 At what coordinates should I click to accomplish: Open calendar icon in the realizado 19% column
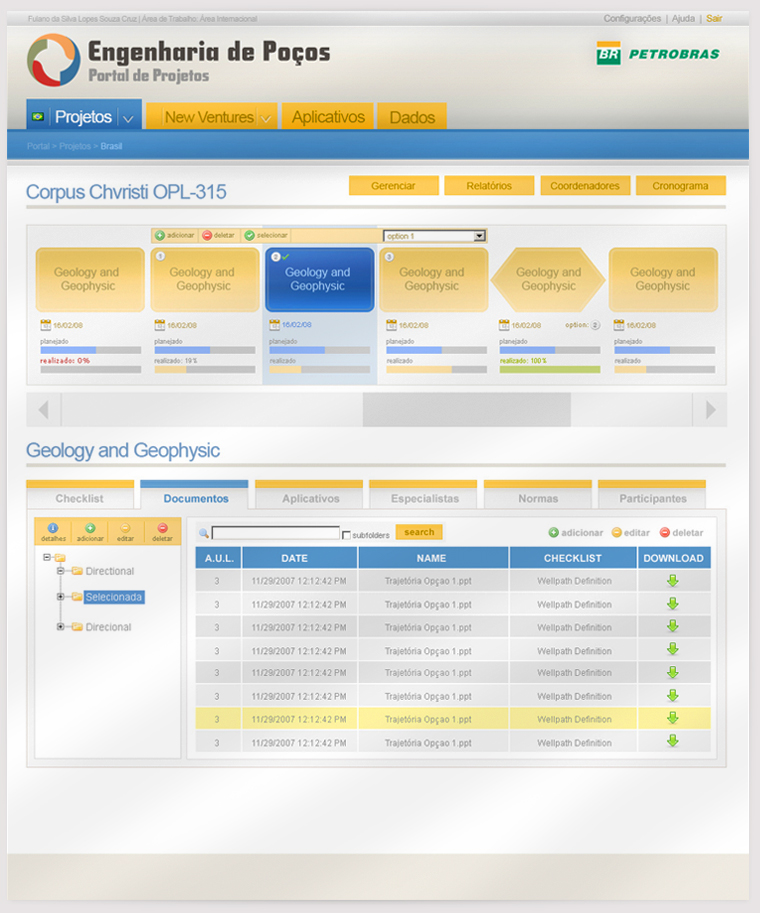click(160, 325)
